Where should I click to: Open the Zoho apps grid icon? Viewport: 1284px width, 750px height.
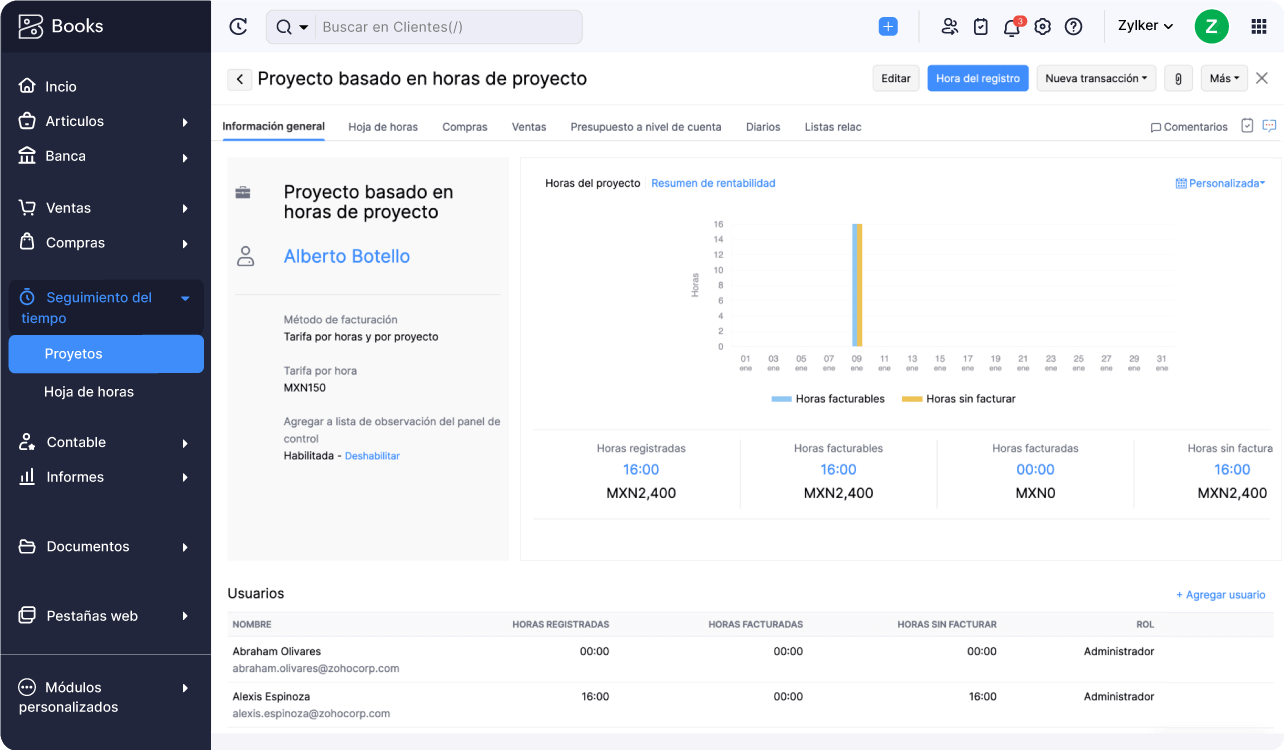(1256, 27)
